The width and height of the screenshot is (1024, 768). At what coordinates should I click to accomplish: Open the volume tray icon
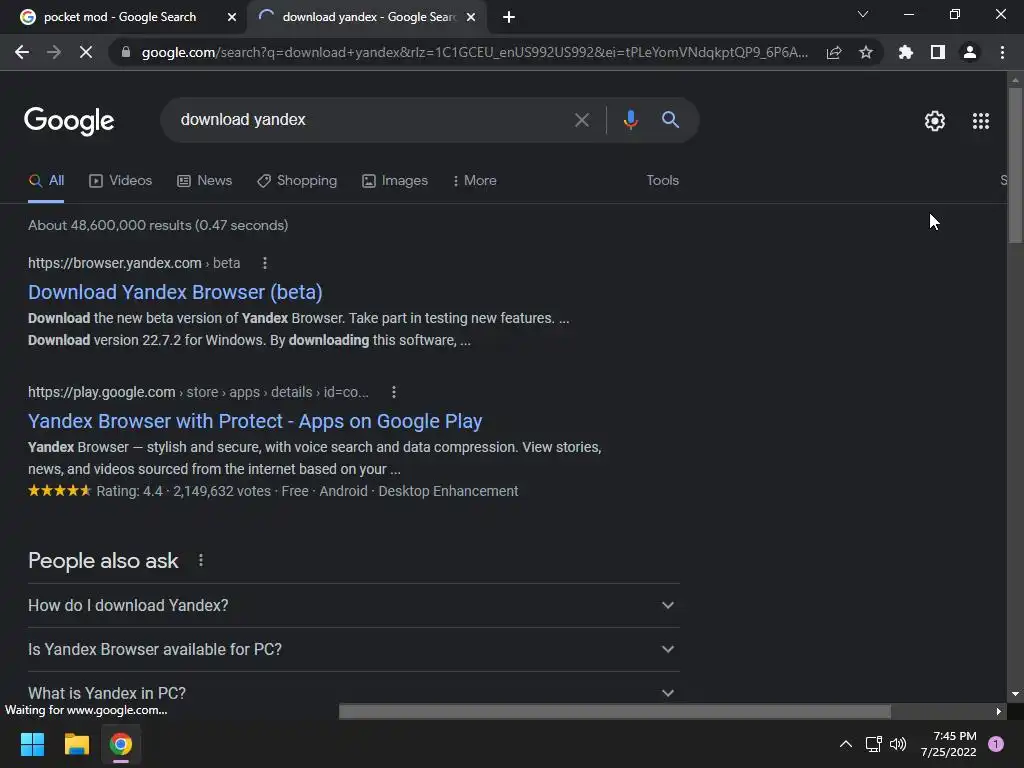point(898,744)
